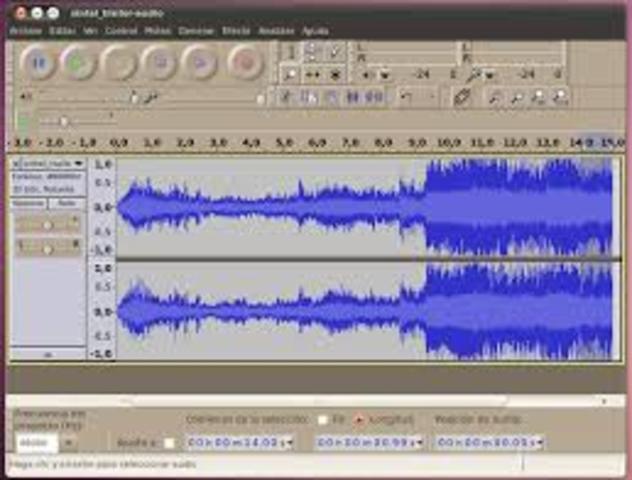Click the playback speed slider knob
Viewport: 632px width, 480px height.
tap(63, 121)
